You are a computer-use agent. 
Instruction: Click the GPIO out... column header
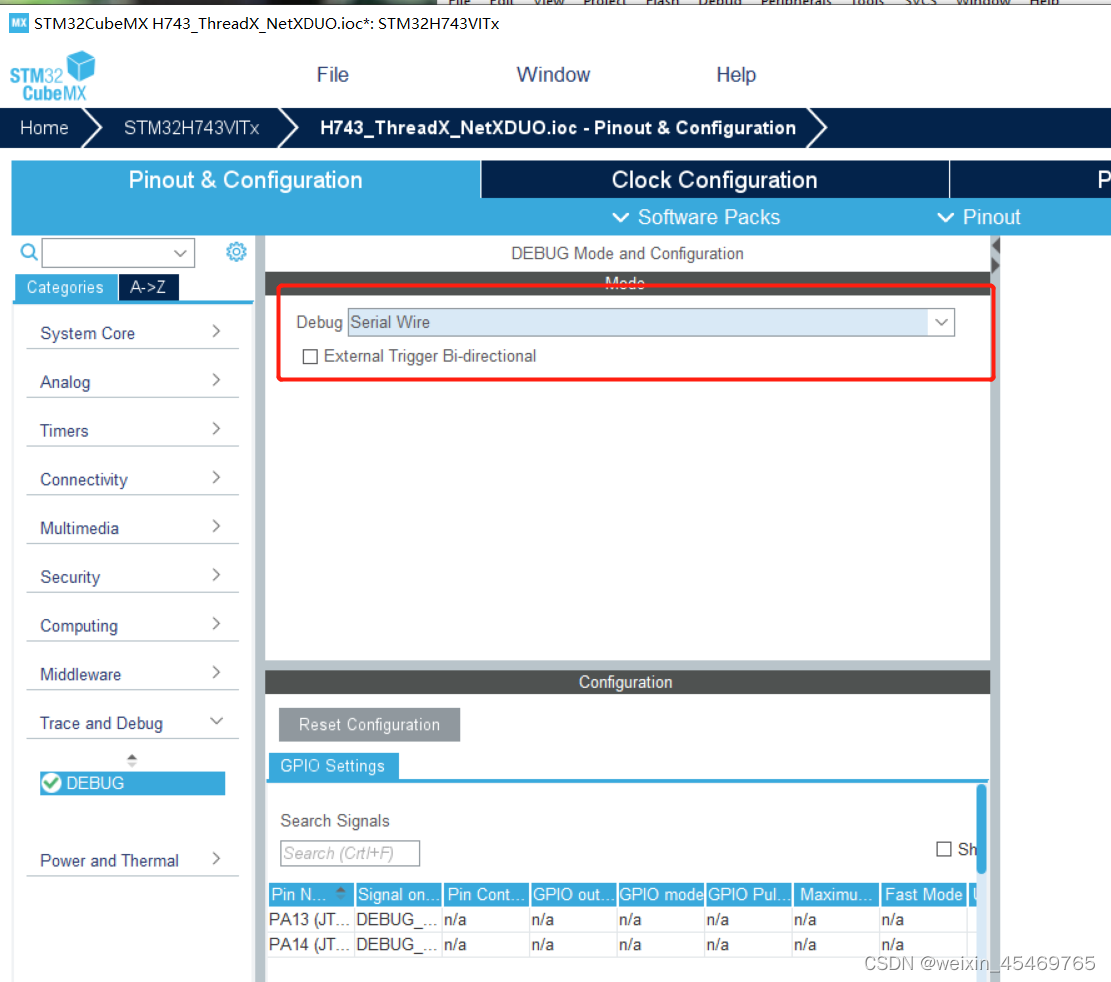point(573,895)
